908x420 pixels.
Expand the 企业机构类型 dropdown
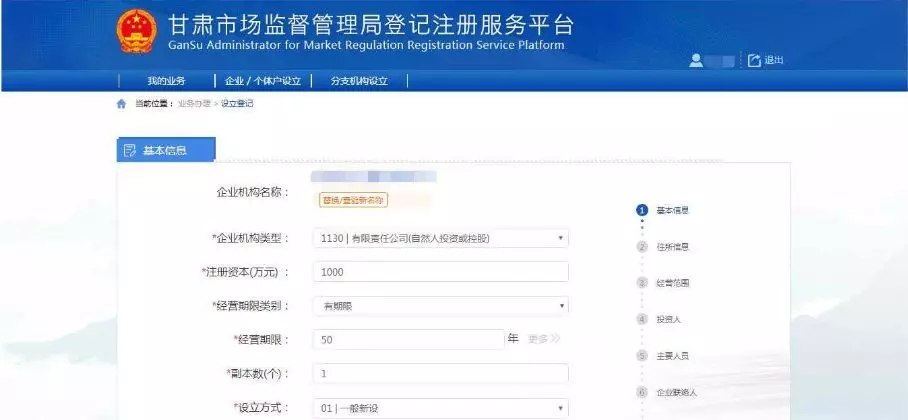pyautogui.click(x=441, y=238)
